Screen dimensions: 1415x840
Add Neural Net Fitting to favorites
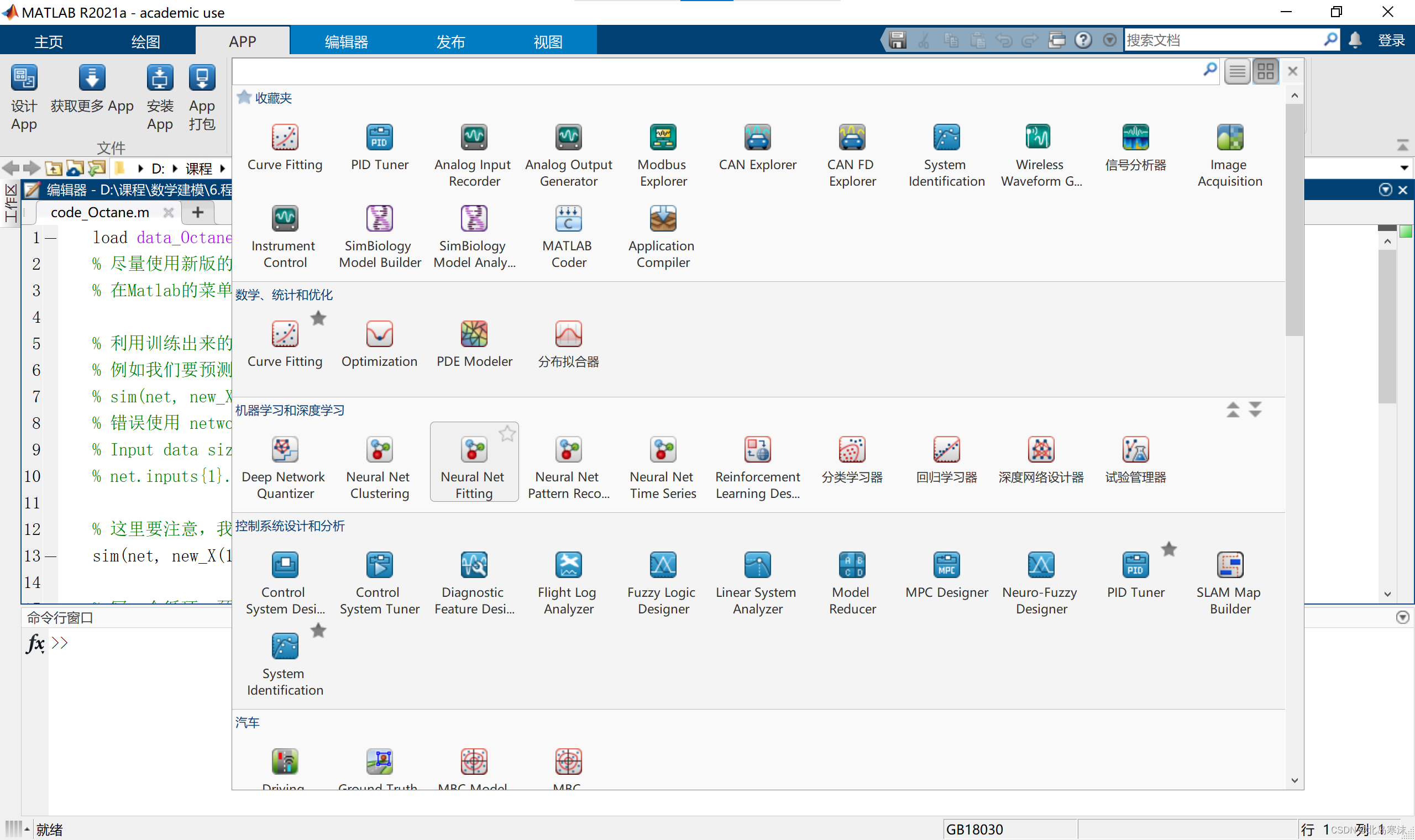click(x=507, y=434)
